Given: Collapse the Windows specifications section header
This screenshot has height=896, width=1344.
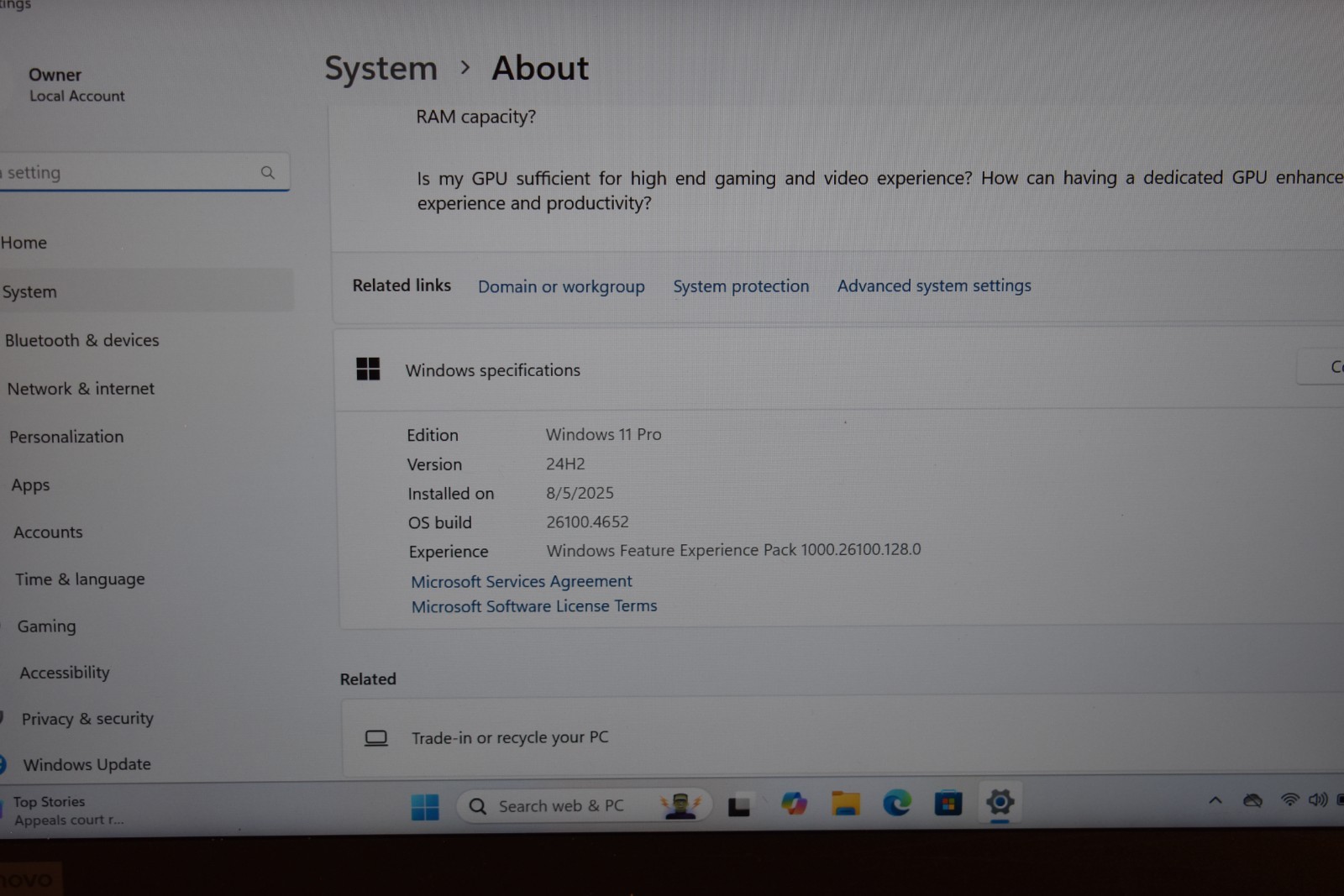Looking at the screenshot, I should click(x=840, y=369).
